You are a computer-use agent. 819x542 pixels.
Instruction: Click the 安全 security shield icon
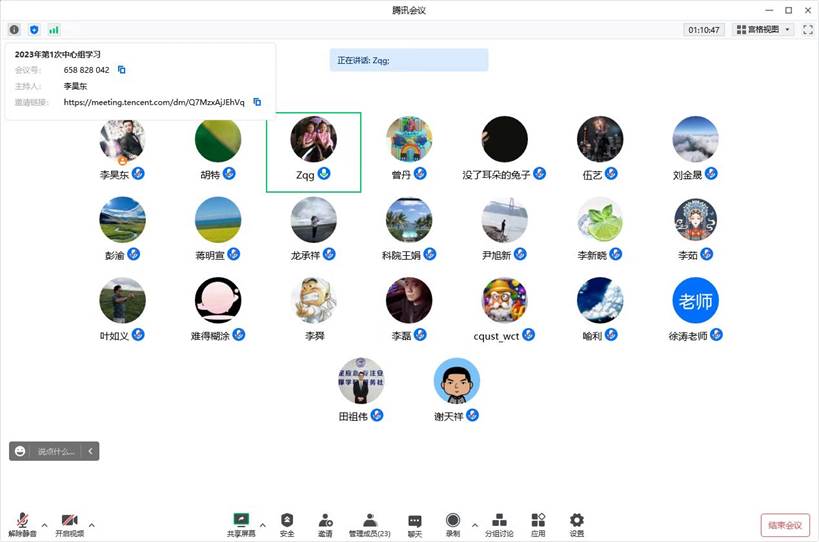coord(287,523)
